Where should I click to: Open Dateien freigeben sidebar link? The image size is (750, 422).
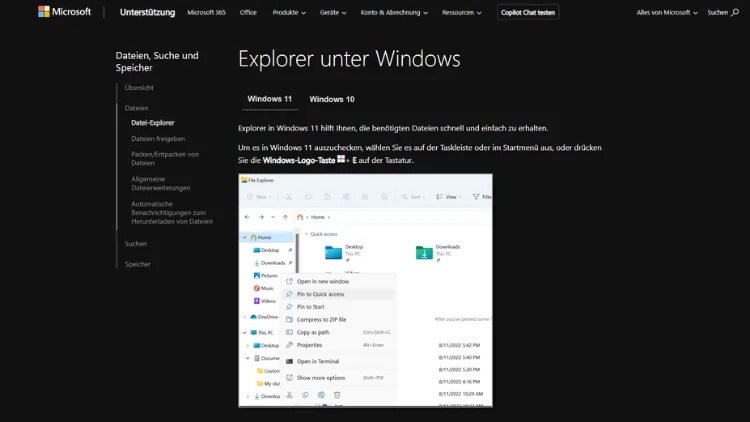point(158,139)
